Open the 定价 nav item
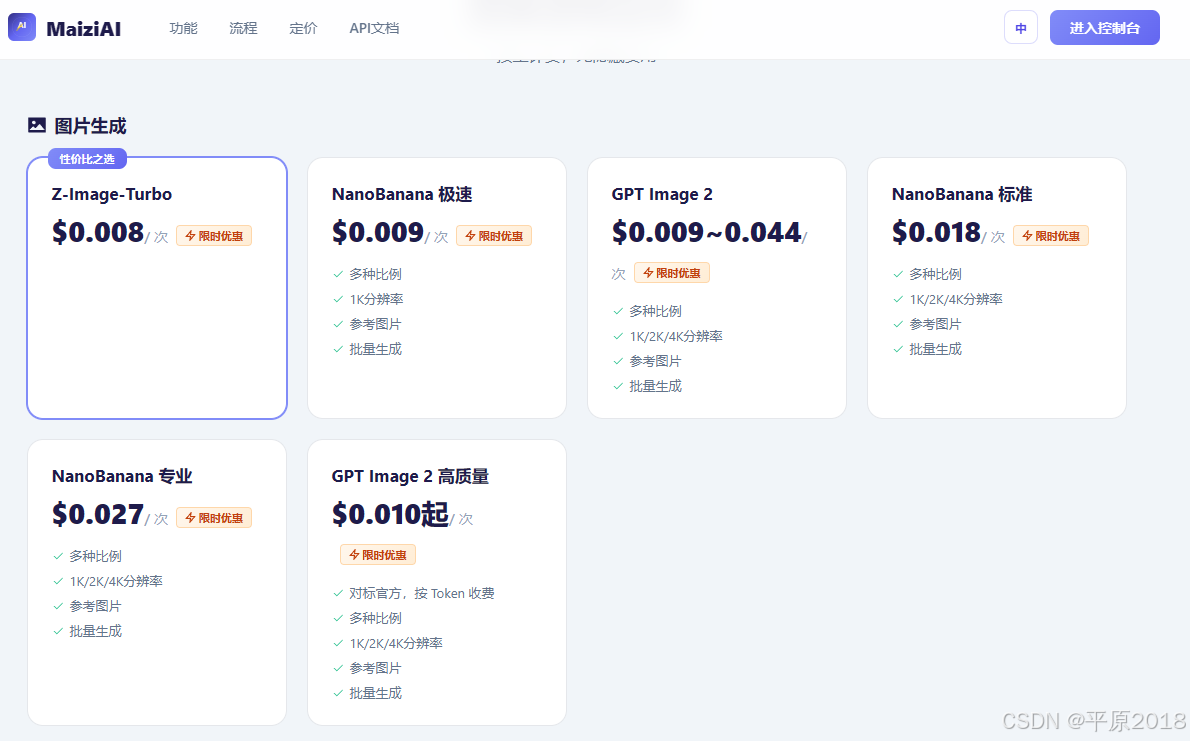This screenshot has width=1190, height=741. coord(304,28)
